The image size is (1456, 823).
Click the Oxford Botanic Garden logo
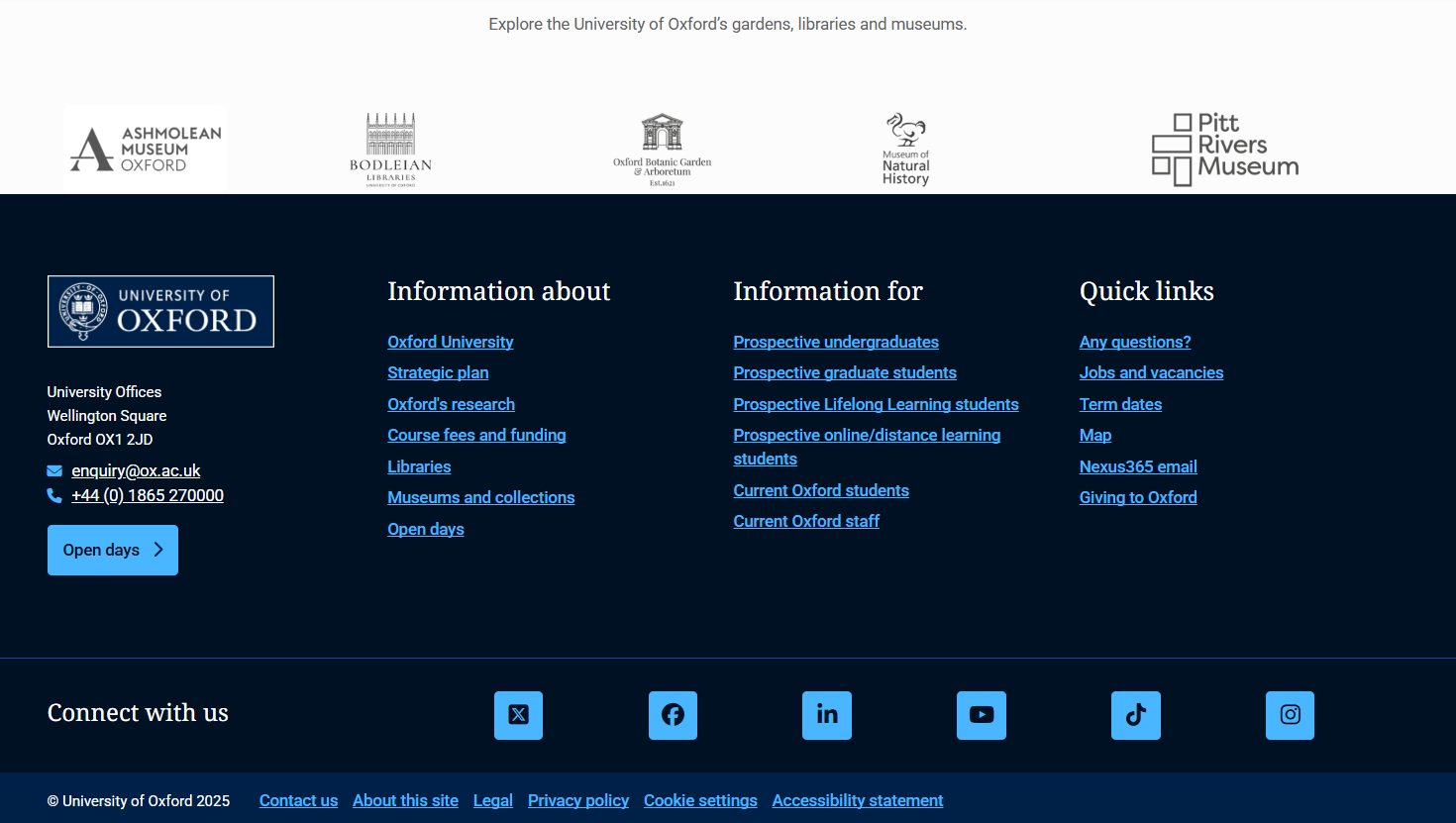tap(662, 150)
